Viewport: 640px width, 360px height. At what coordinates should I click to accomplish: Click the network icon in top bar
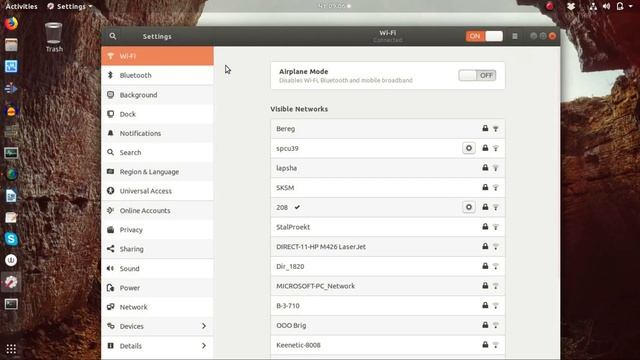tap(593, 6)
